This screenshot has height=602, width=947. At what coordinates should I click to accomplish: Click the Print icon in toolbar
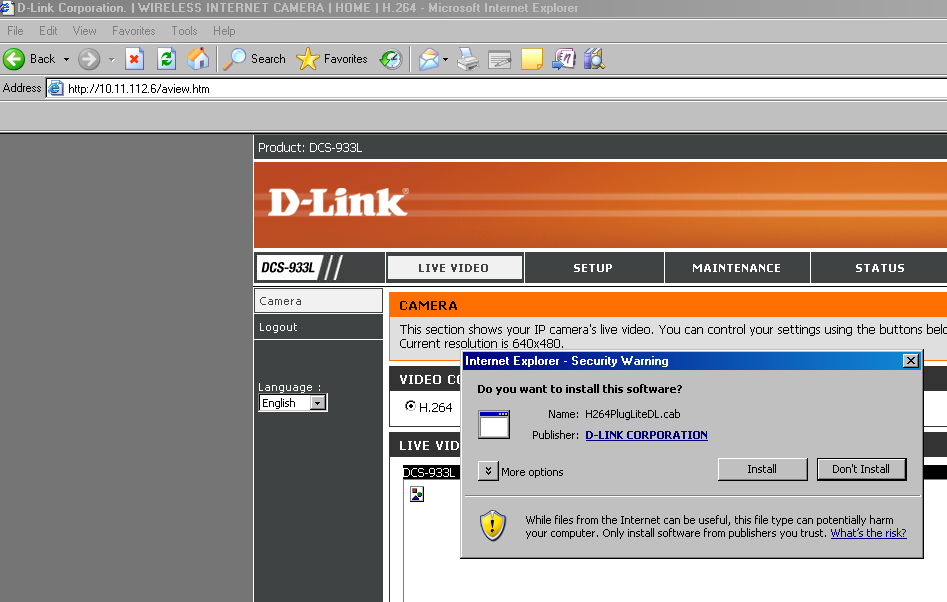point(468,59)
